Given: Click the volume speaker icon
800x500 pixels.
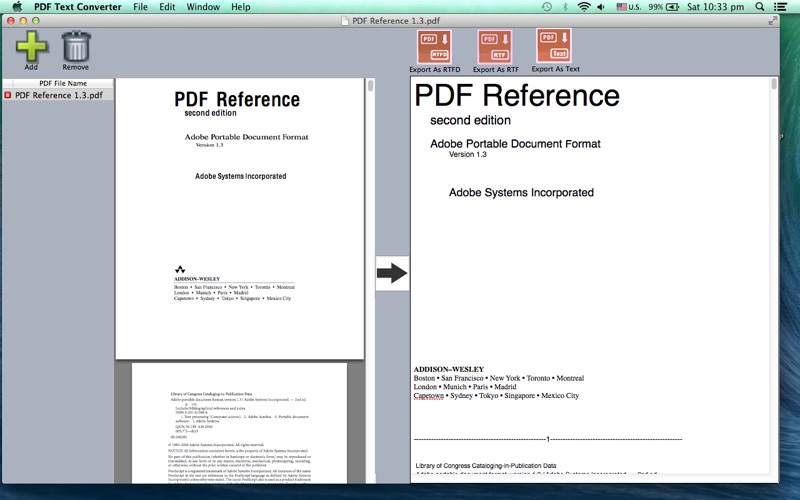Looking at the screenshot, I should tap(601, 7).
